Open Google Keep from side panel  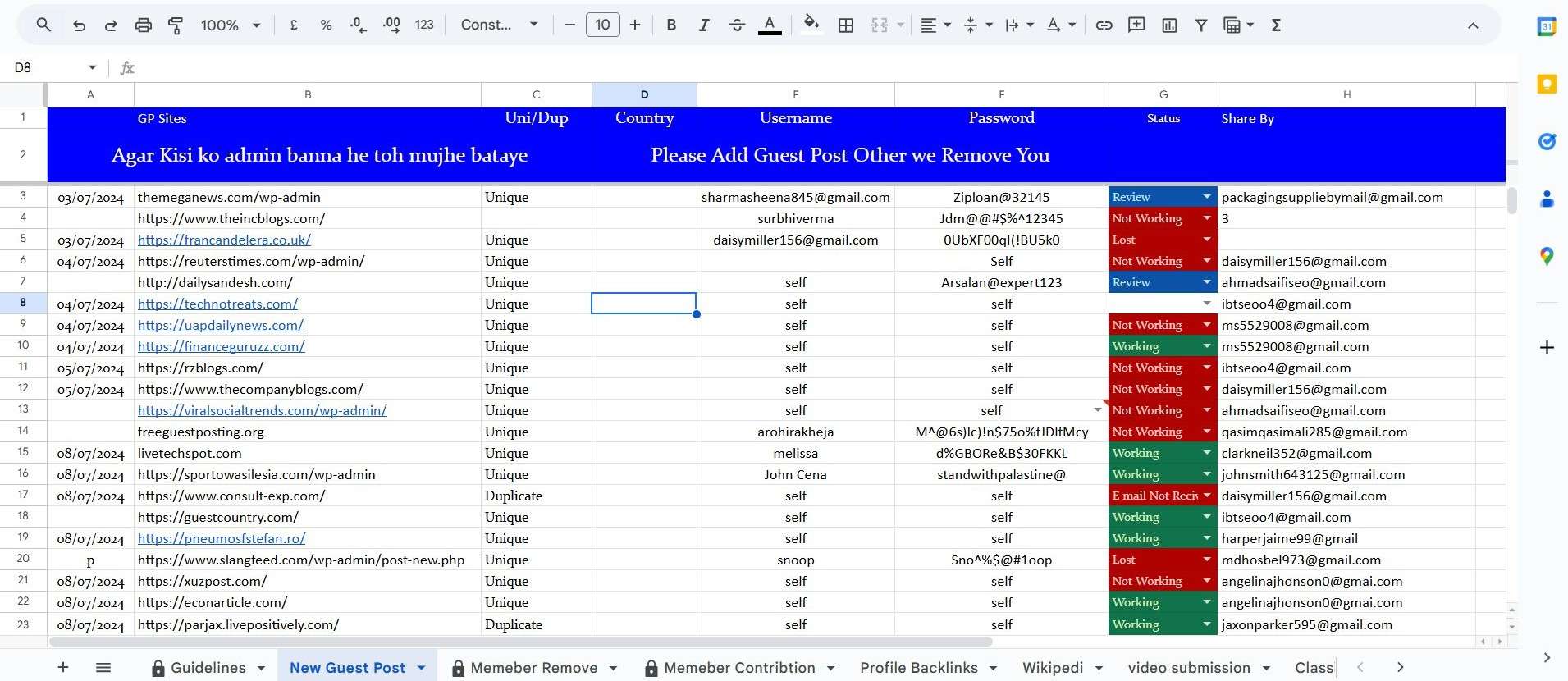point(1547,85)
